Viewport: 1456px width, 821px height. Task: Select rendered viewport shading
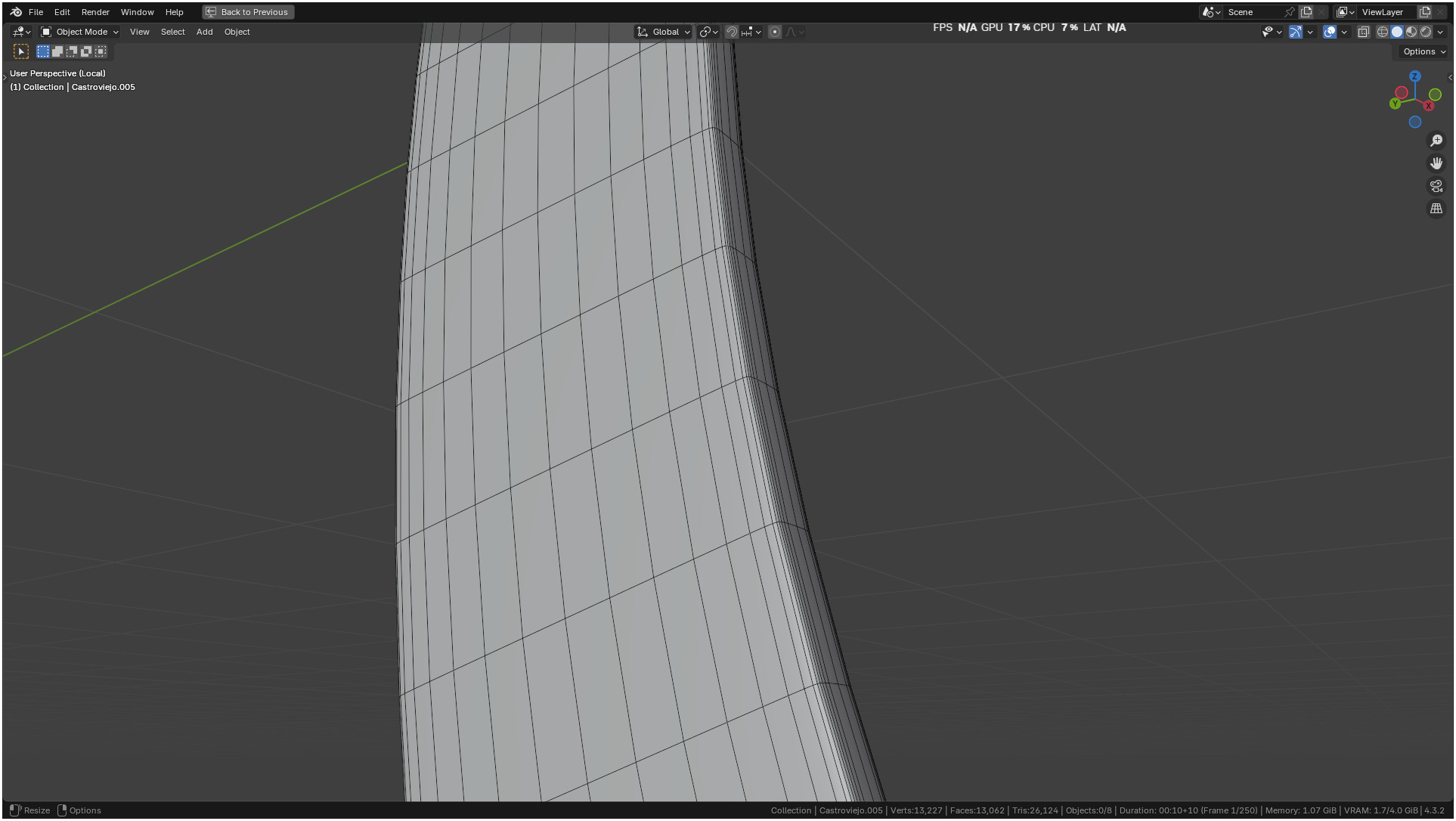(1426, 32)
